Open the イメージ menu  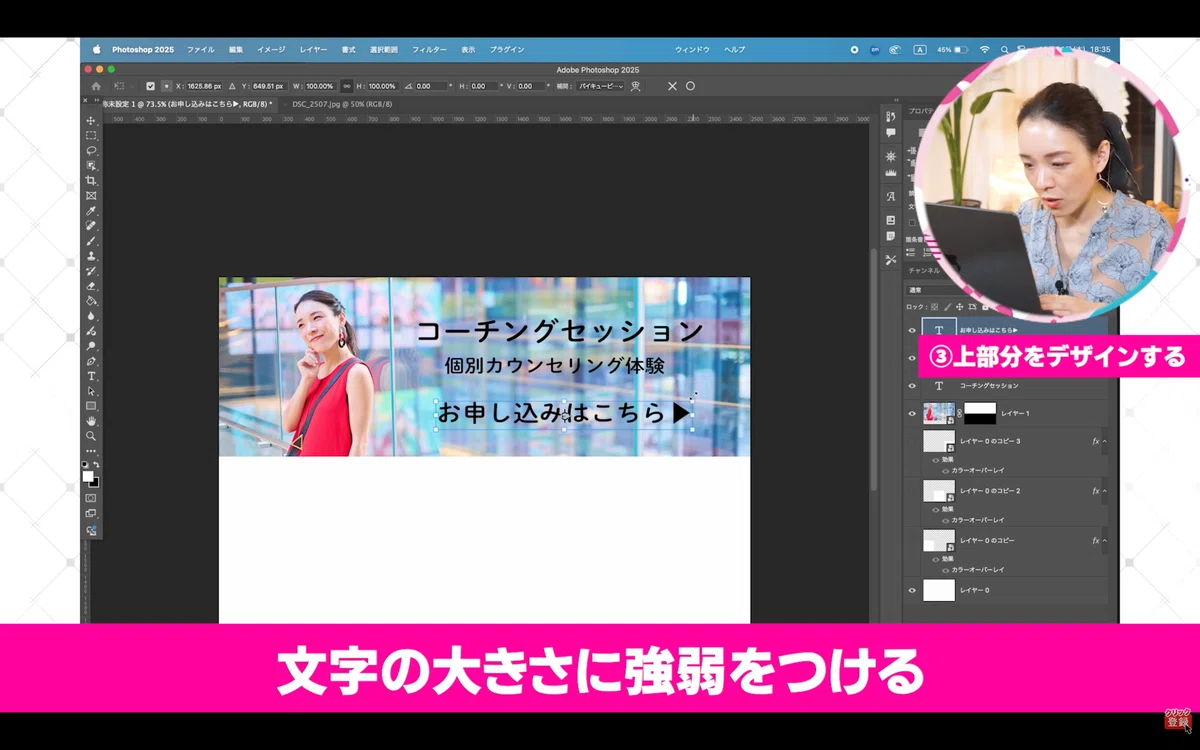(271, 49)
